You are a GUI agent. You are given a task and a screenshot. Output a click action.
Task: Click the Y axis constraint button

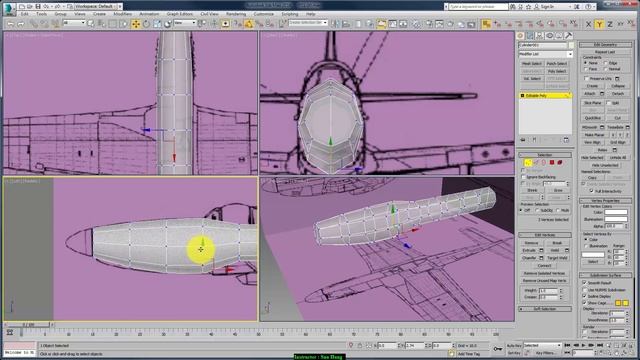599,24
